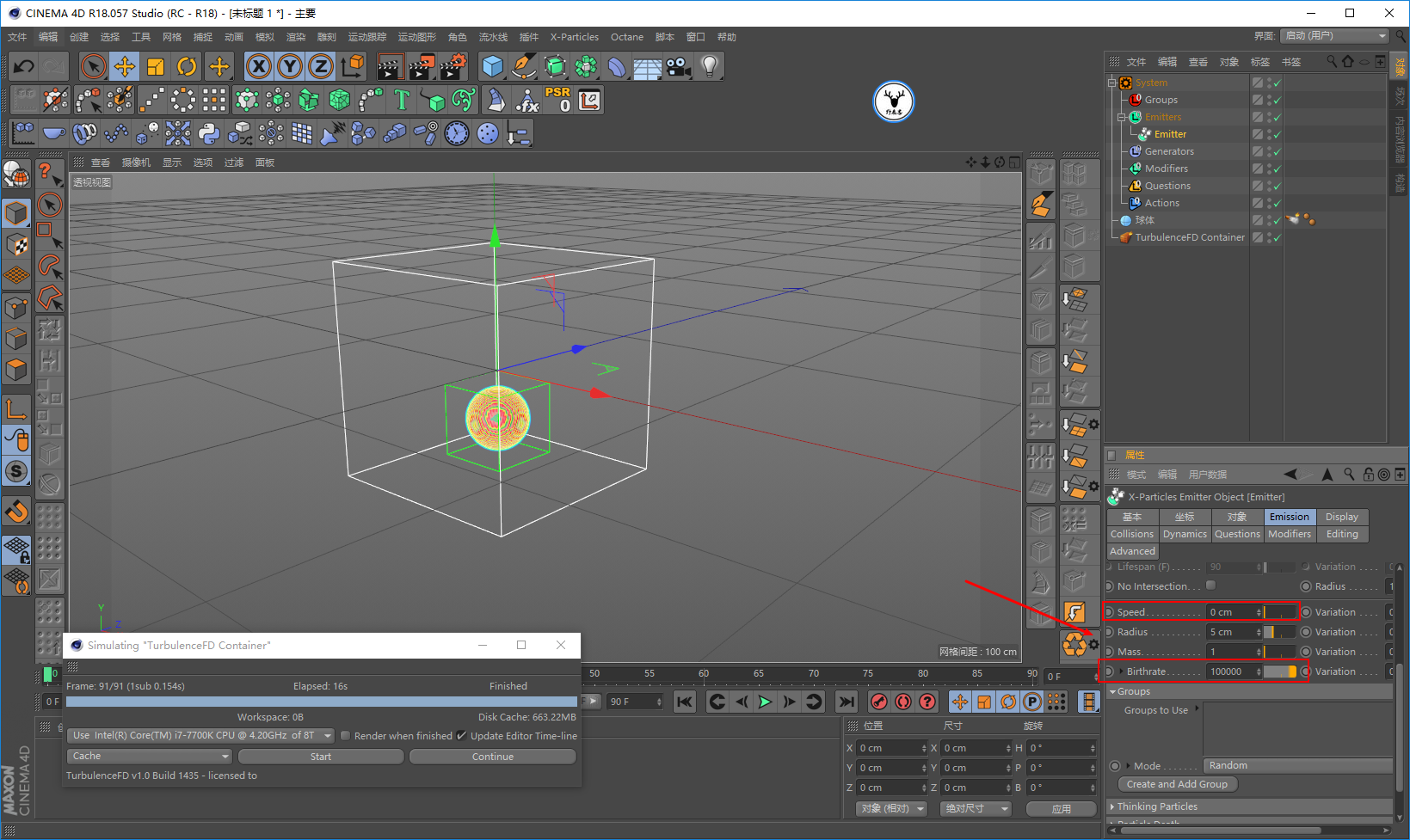The width and height of the screenshot is (1410, 840).
Task: Select the Live Selection tool
Action: (94, 66)
